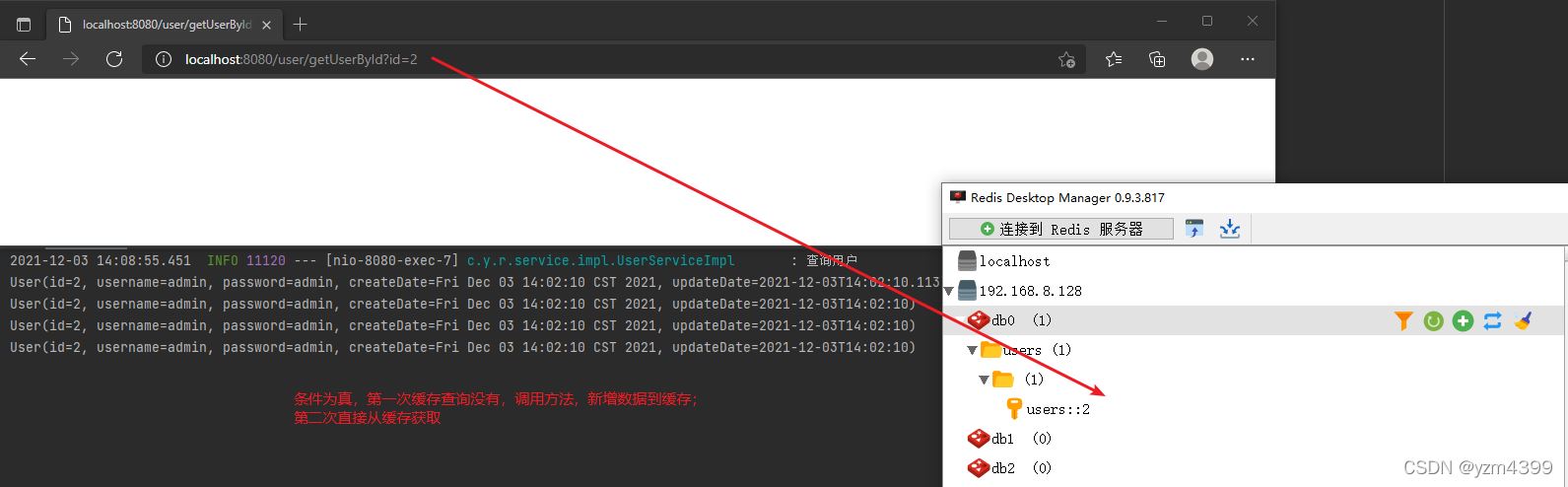1568x487 pixels.
Task: Click the import connections toolbar icon
Action: (x=1194, y=229)
